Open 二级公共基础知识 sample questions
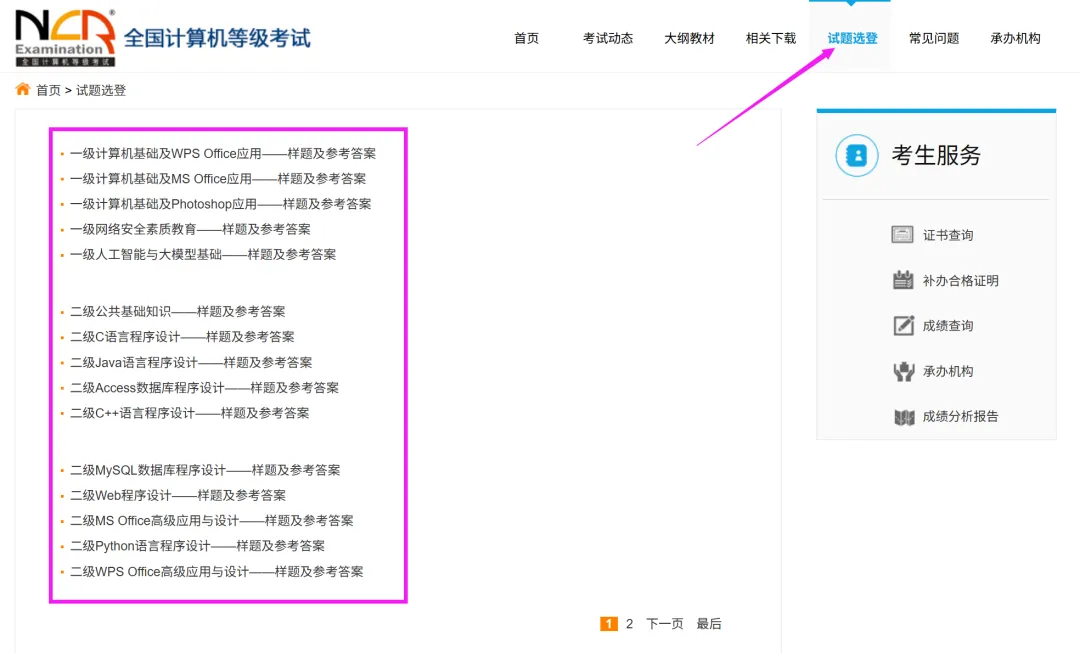This screenshot has height=653, width=1080. click(178, 311)
